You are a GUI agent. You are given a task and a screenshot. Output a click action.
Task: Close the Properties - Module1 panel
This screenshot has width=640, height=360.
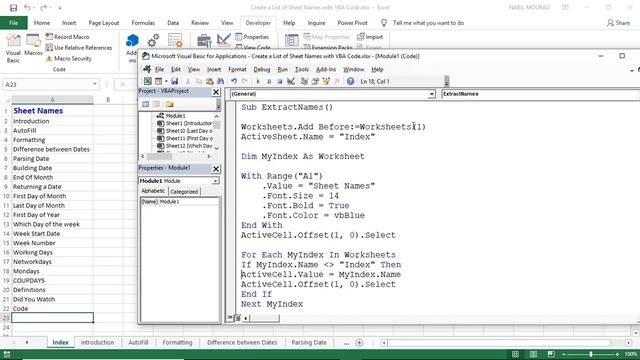(x=216, y=169)
